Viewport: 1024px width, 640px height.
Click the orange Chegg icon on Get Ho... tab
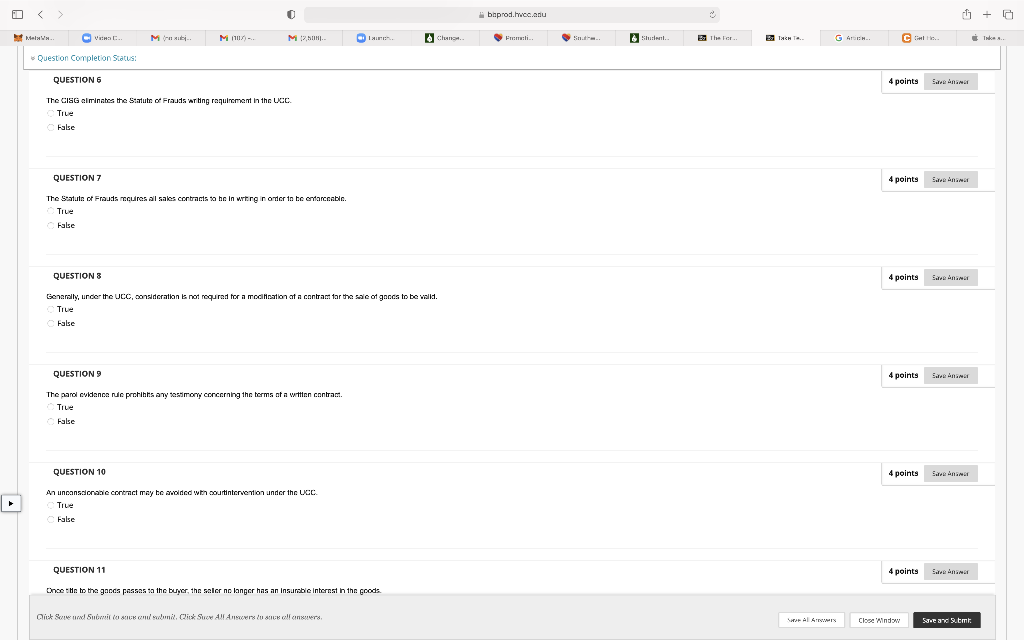(x=906, y=38)
